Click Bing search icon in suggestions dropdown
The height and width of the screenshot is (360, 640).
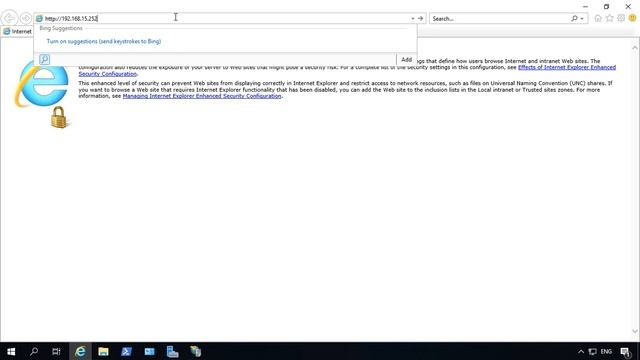pos(44,59)
